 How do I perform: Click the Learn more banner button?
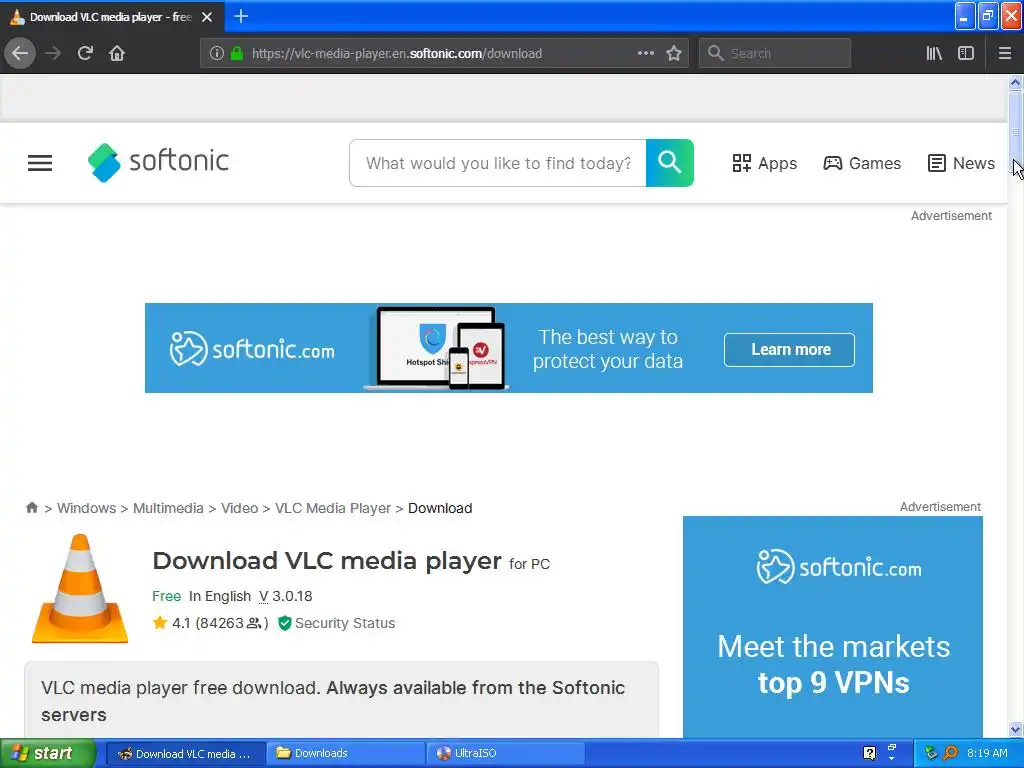click(x=789, y=349)
